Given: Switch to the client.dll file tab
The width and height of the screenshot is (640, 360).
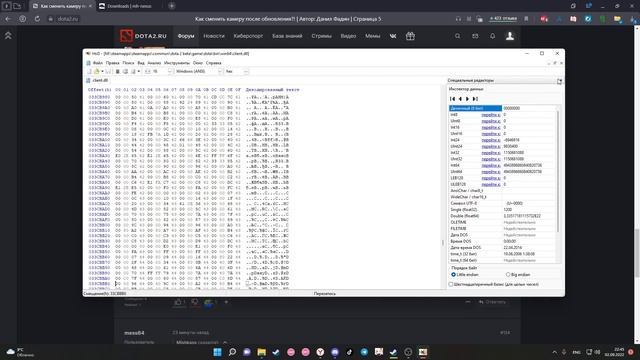Looking at the screenshot, I should tap(98, 80).
